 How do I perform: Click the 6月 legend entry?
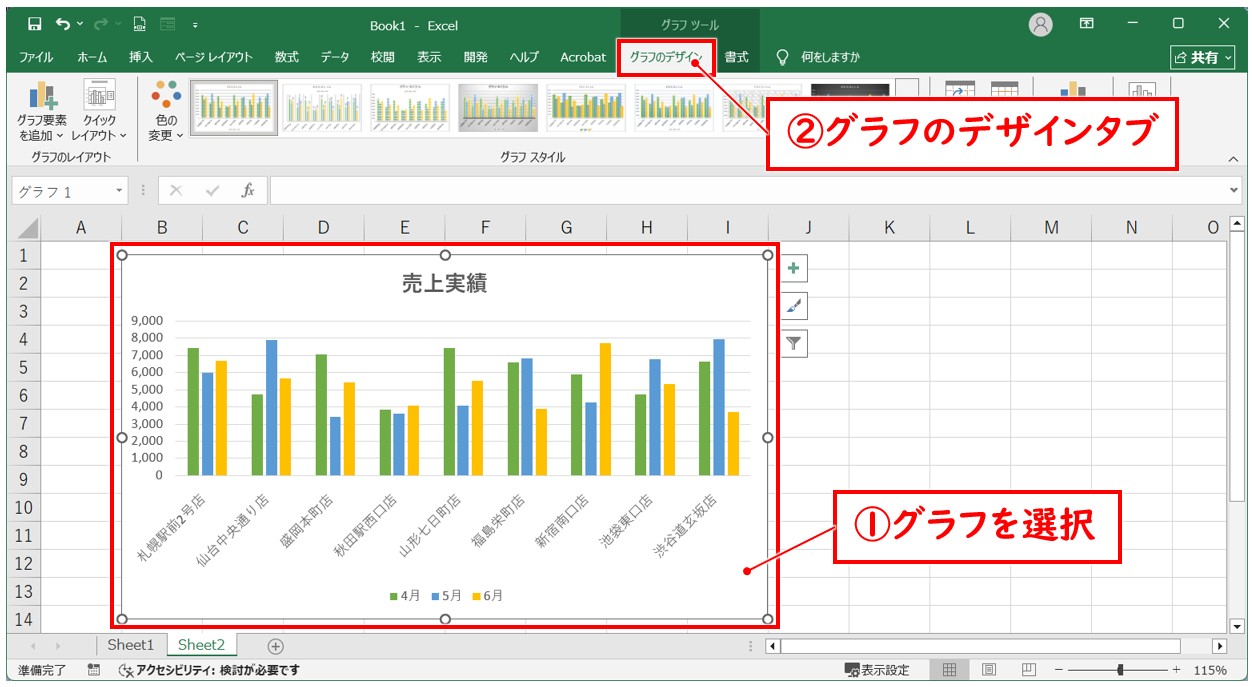[x=488, y=596]
